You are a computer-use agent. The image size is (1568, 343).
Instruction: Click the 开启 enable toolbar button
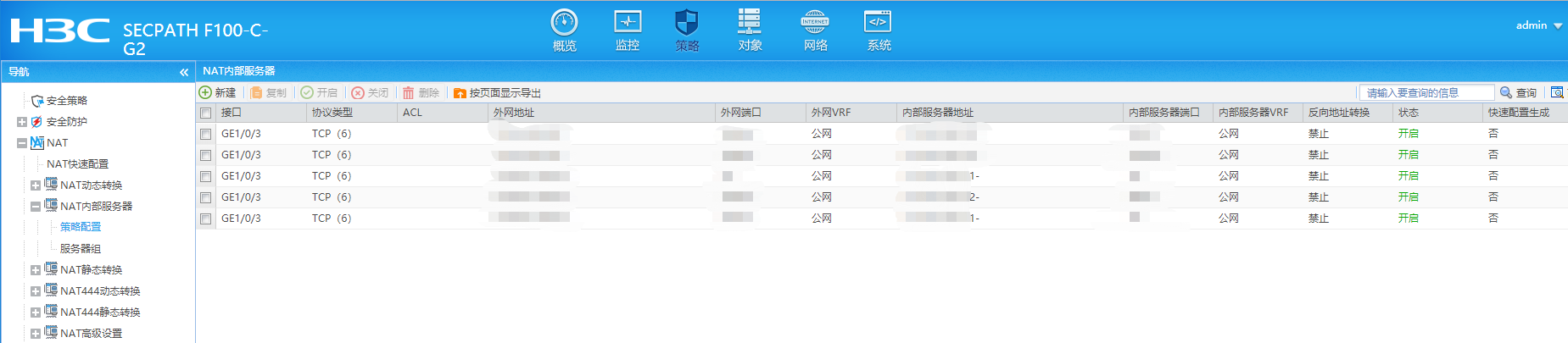(x=319, y=92)
